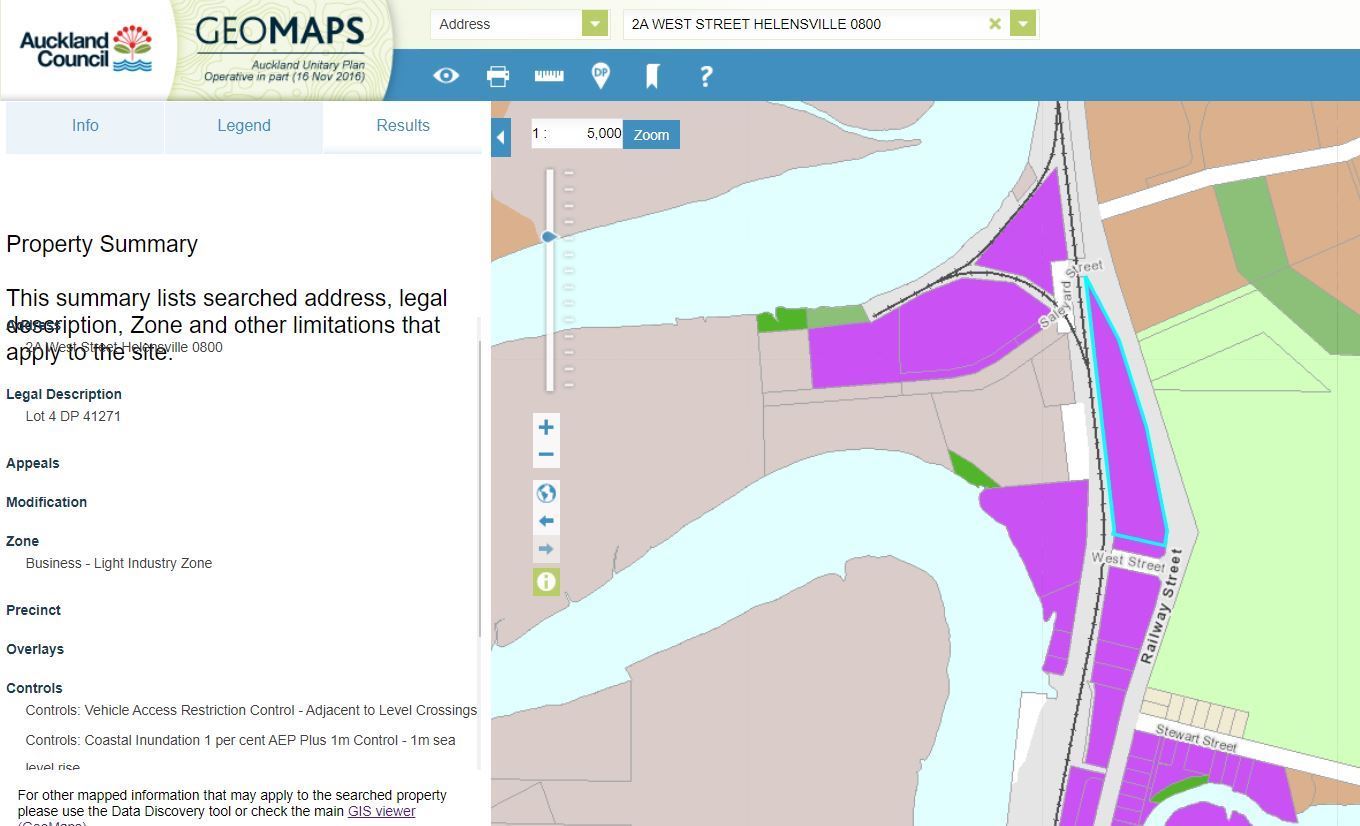Click the Controls label

click(34, 688)
